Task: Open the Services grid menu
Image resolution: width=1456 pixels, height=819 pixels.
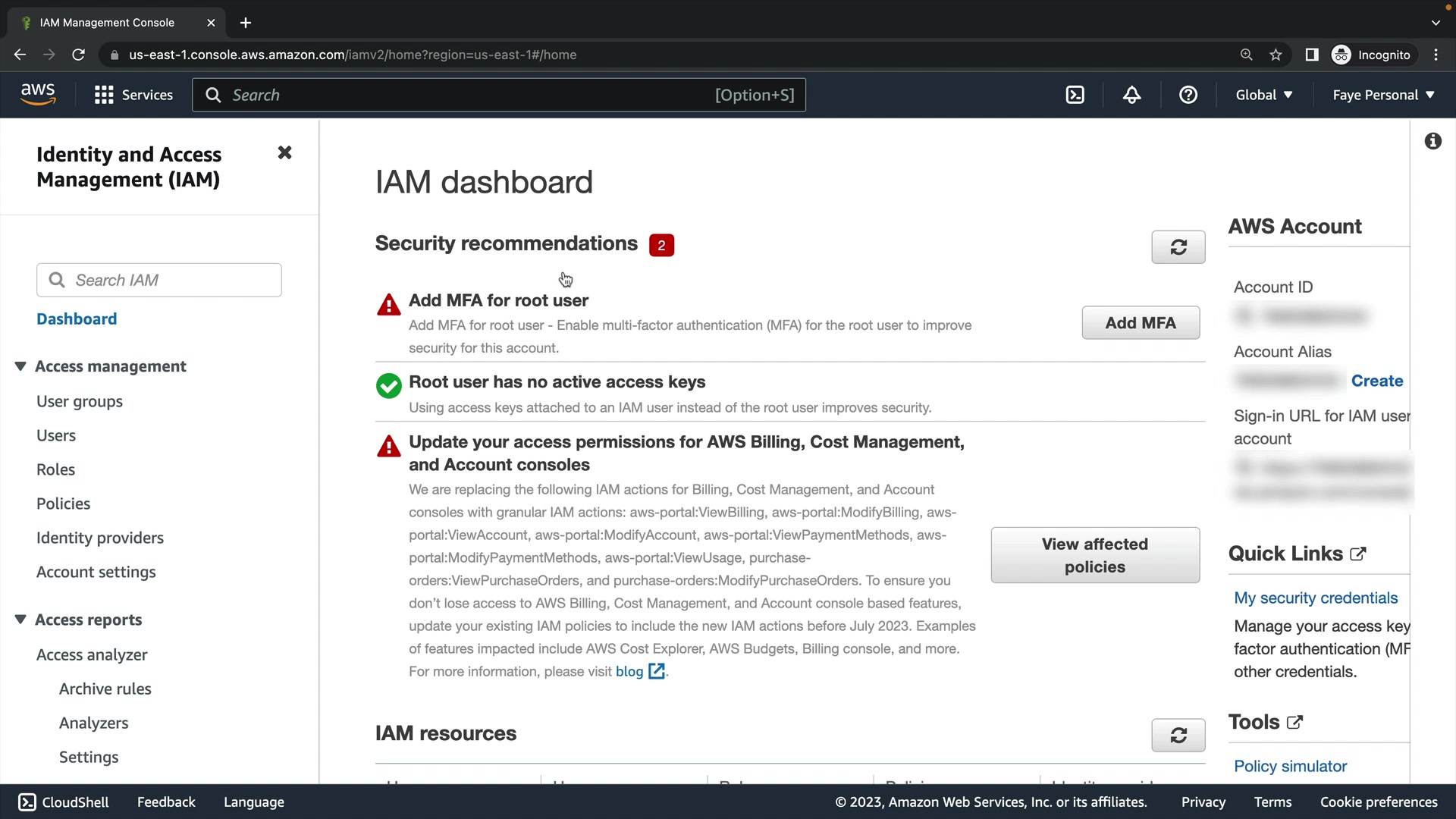Action: coord(133,95)
